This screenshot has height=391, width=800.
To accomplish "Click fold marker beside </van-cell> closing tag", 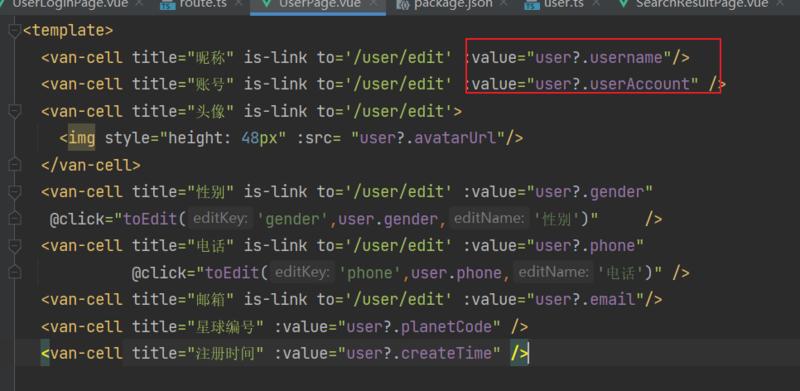I will point(15,164).
